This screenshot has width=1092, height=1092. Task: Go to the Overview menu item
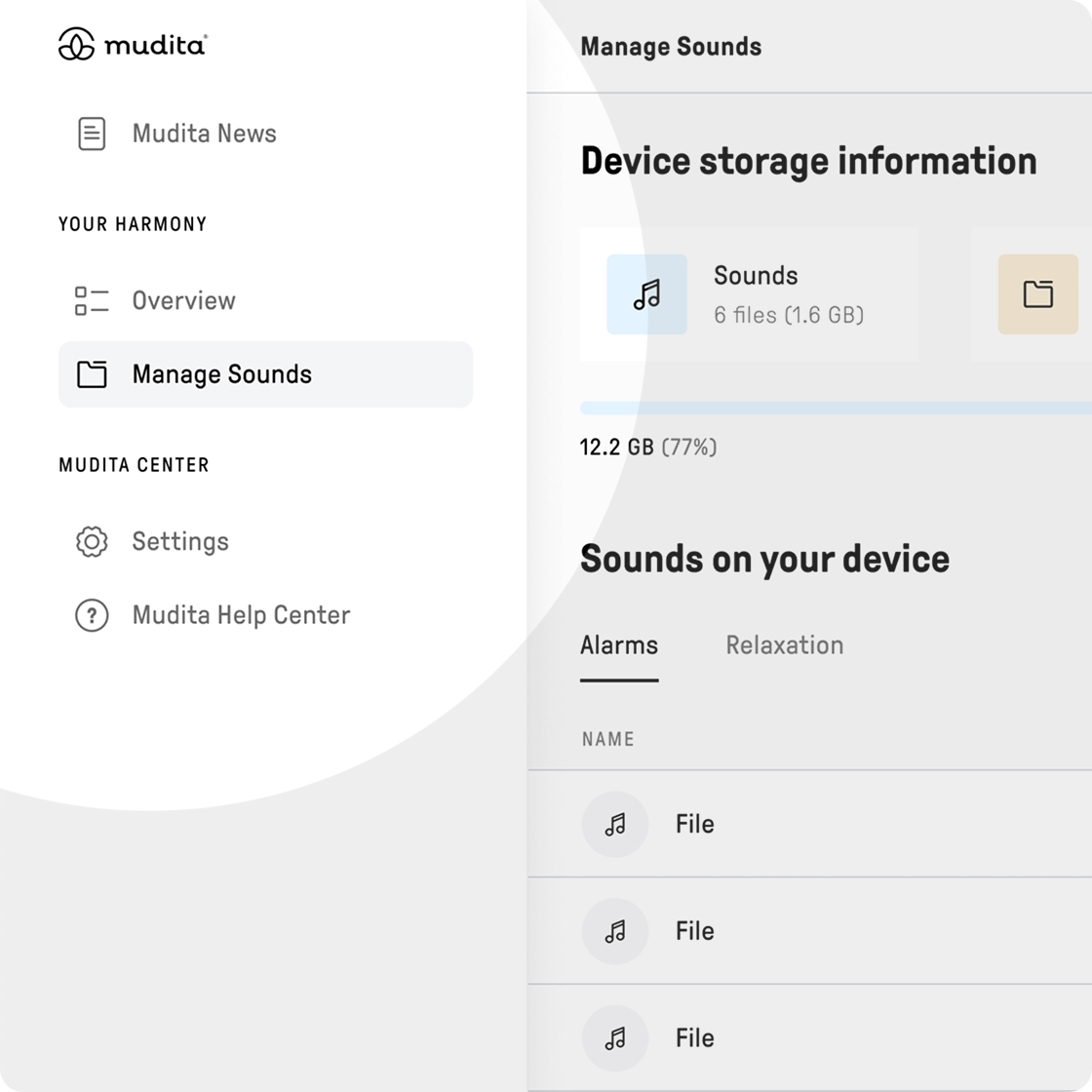[x=183, y=300]
